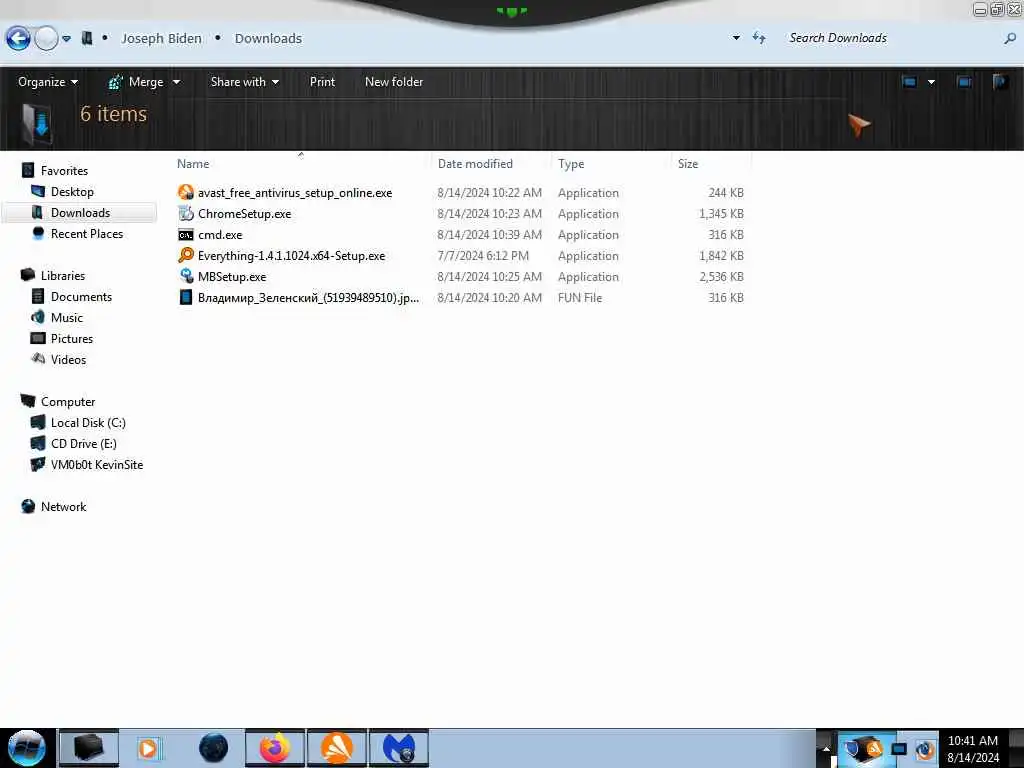The width and height of the screenshot is (1024, 768).
Task: Click the Forward navigation button
Action: [46, 39]
